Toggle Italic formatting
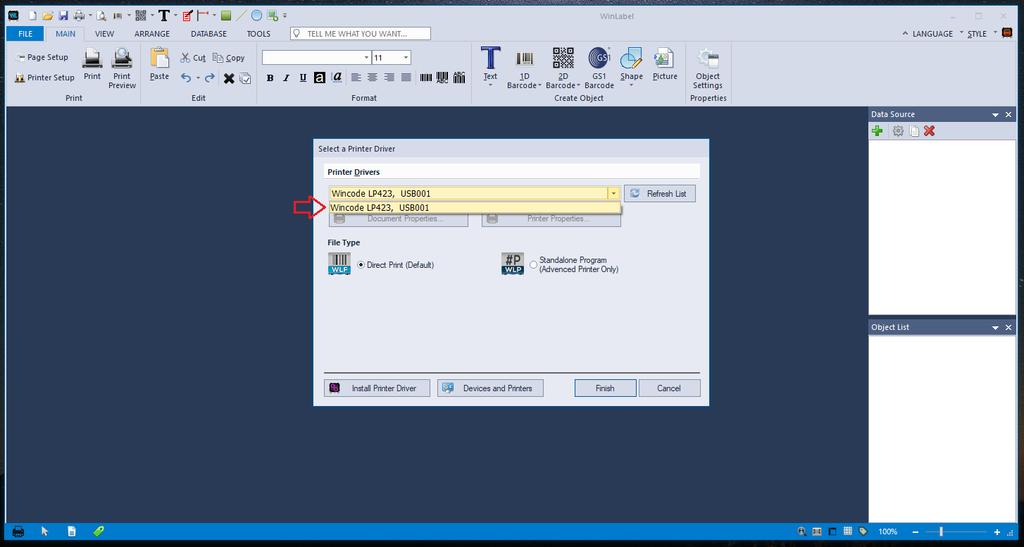Screen dimensions: 1024x547 (x=286, y=78)
